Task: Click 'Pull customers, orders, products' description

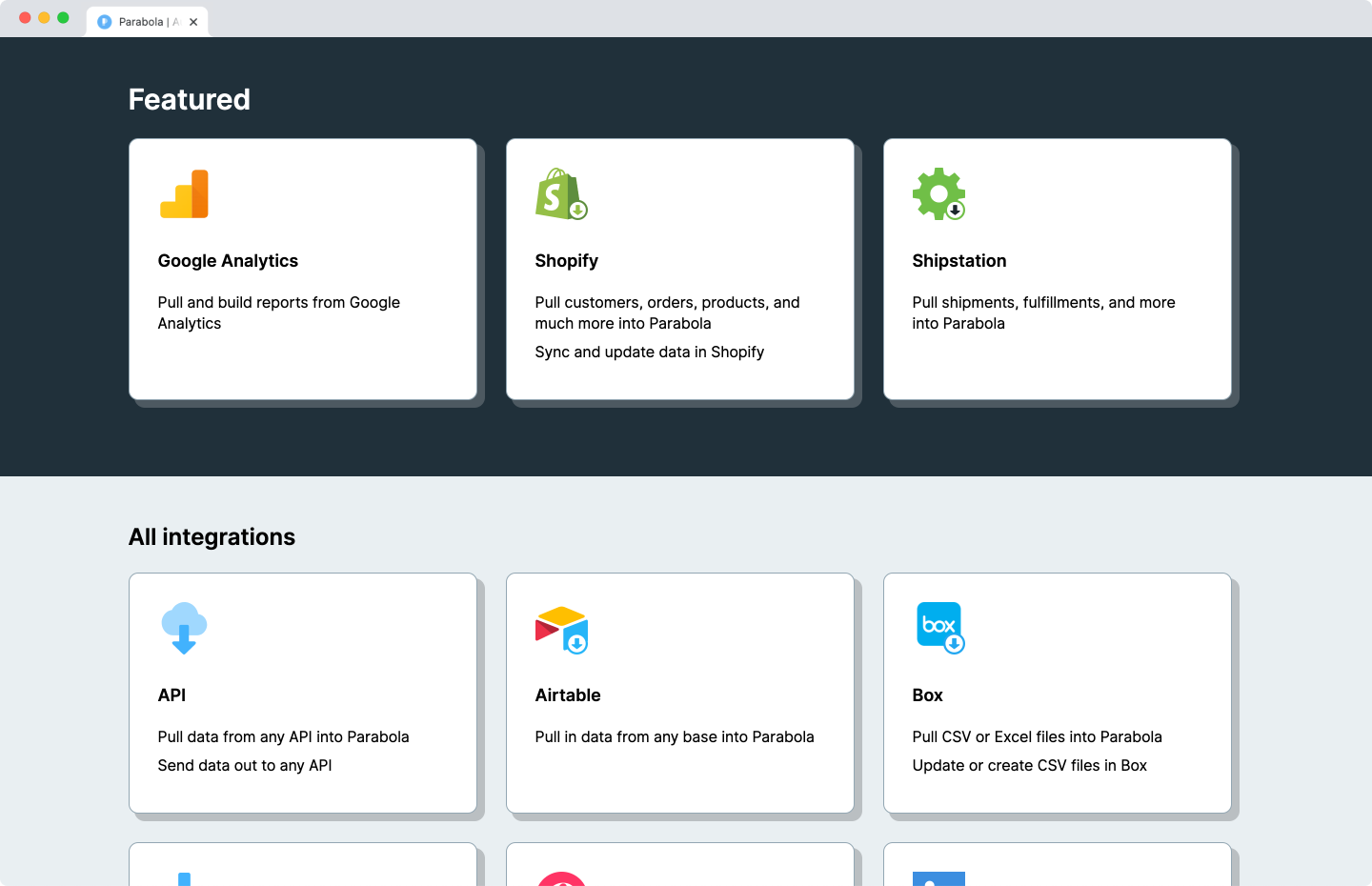Action: (667, 312)
